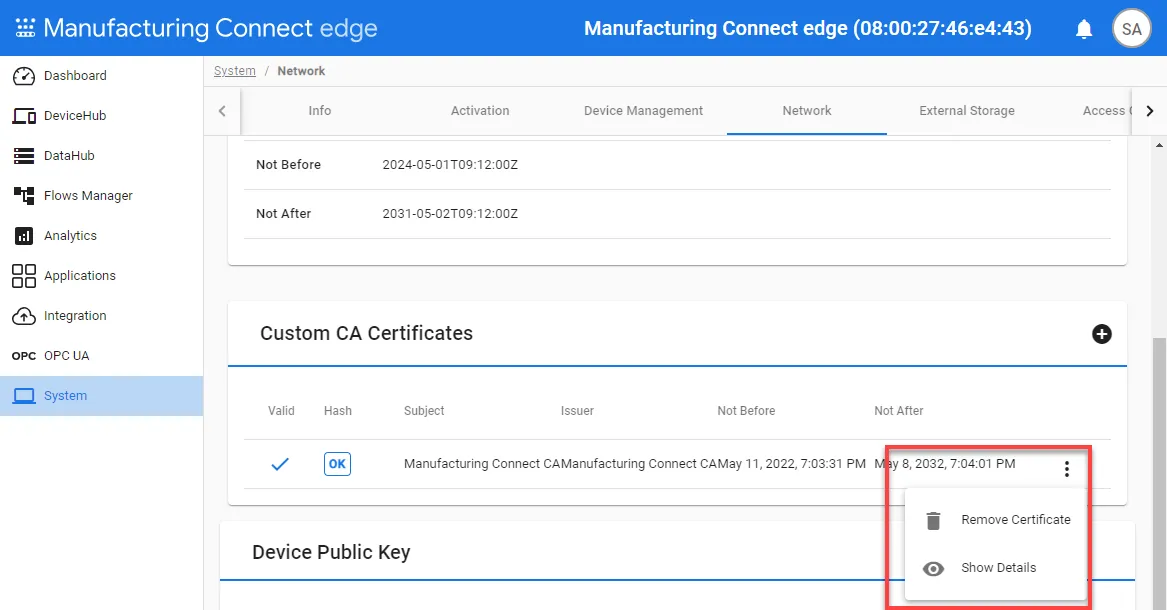
Task: Click the Issuer column header
Action: click(578, 411)
